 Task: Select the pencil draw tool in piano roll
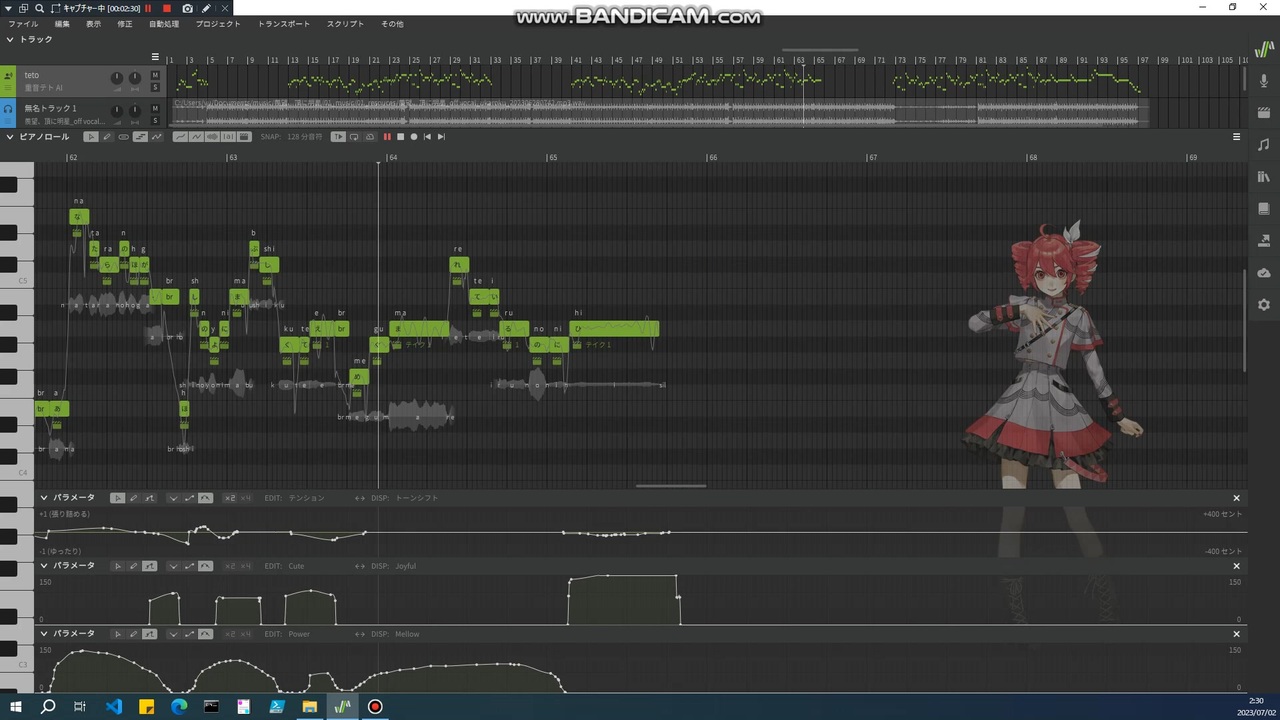[107, 137]
